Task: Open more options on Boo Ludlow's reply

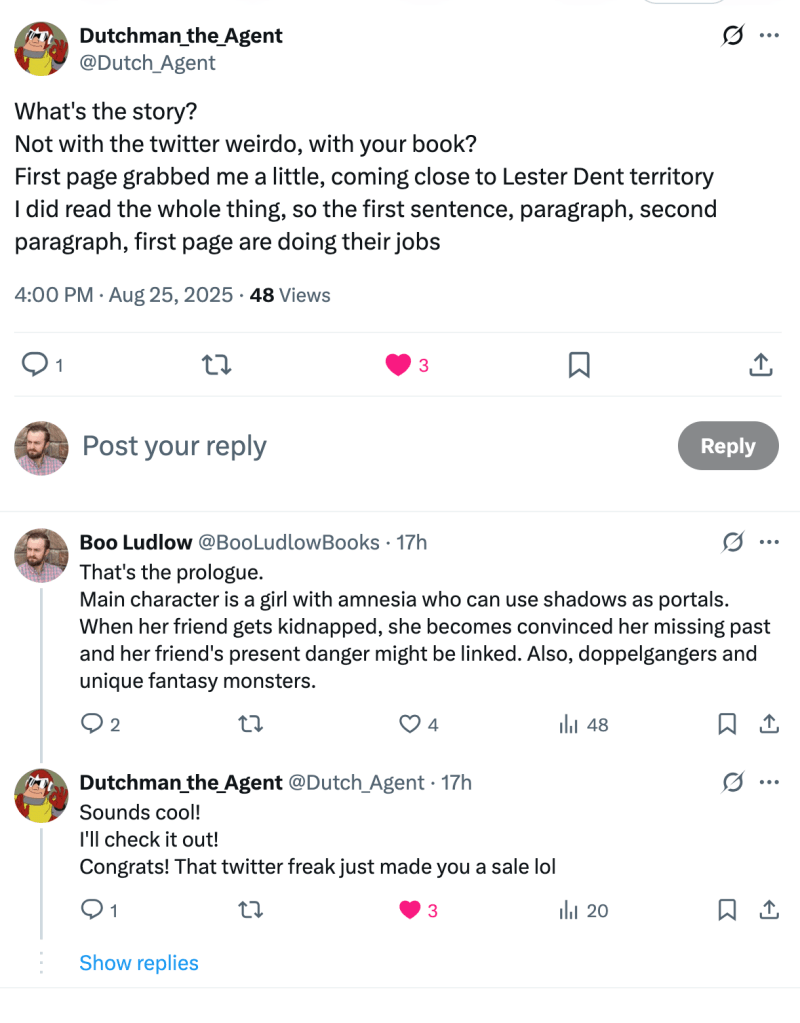Action: point(769,542)
